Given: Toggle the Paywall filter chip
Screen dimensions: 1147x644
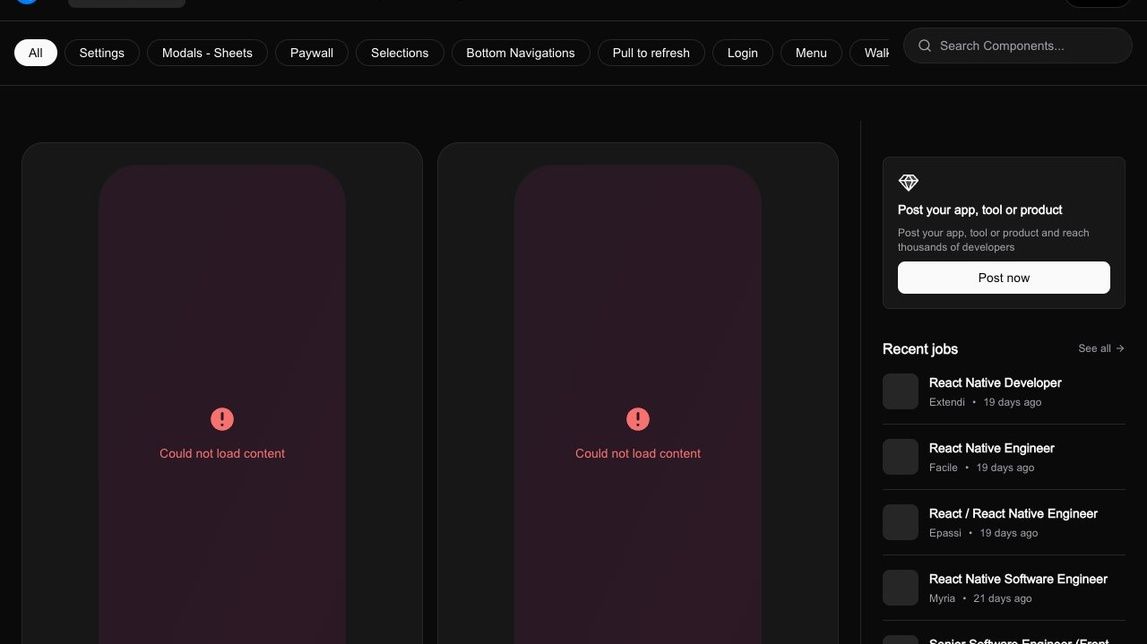Looking at the screenshot, I should (311, 50).
